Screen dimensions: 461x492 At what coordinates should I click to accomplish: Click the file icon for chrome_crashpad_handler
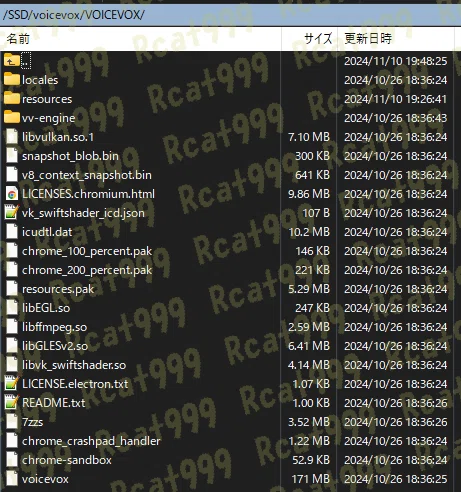[x=12, y=441]
